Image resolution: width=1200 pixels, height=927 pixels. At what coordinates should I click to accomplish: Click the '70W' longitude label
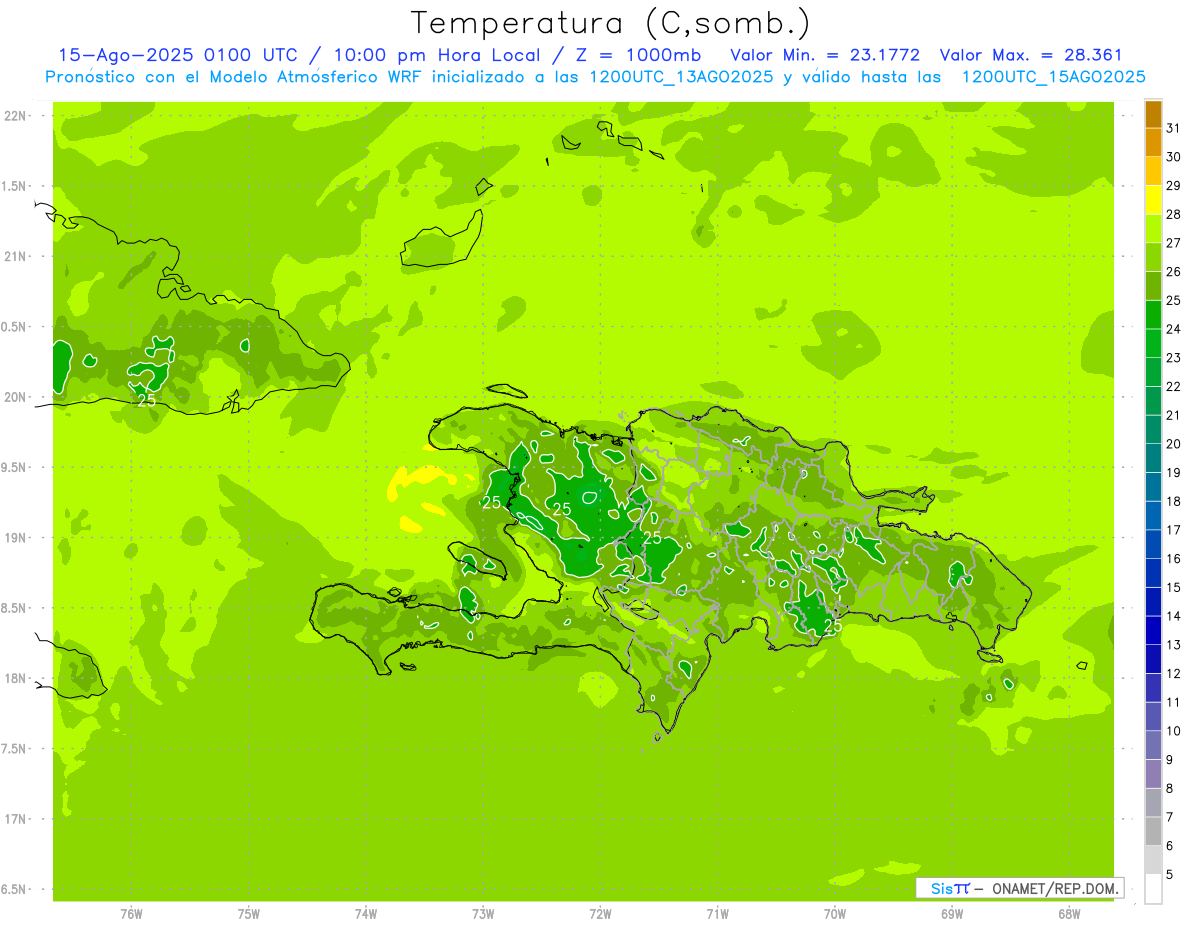835,914
